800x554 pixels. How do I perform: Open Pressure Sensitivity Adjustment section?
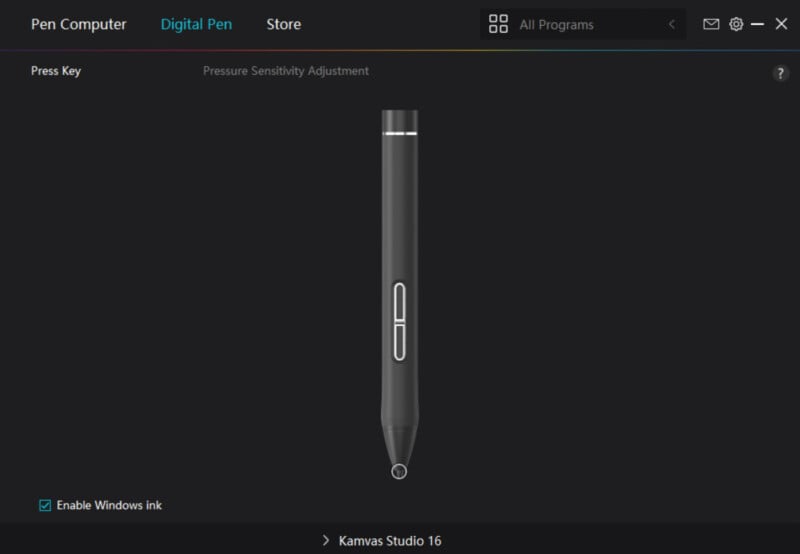pyautogui.click(x=286, y=71)
